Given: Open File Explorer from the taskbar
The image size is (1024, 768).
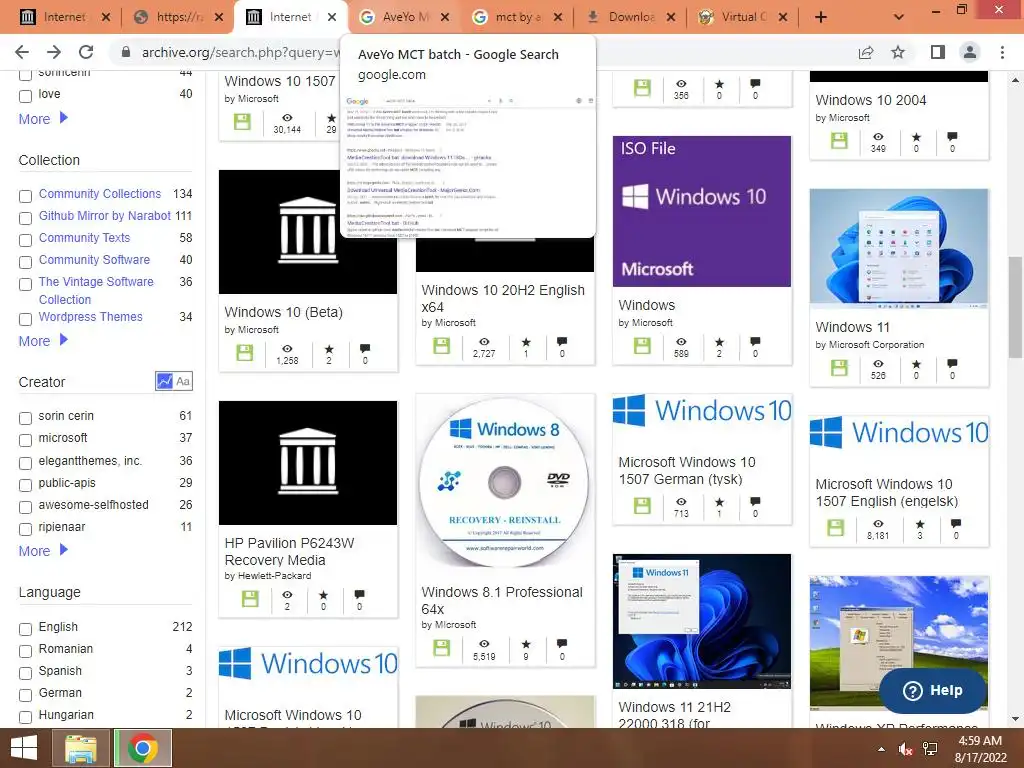Looking at the screenshot, I should tap(80, 748).
